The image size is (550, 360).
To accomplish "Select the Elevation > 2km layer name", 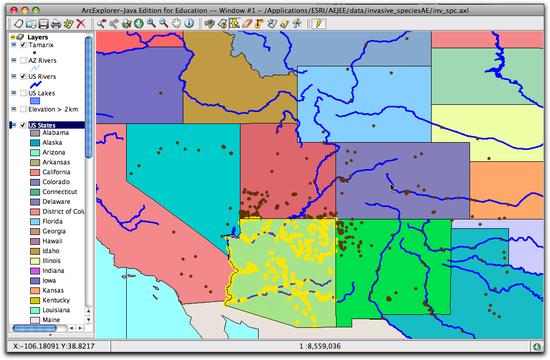I will pyautogui.click(x=53, y=109).
